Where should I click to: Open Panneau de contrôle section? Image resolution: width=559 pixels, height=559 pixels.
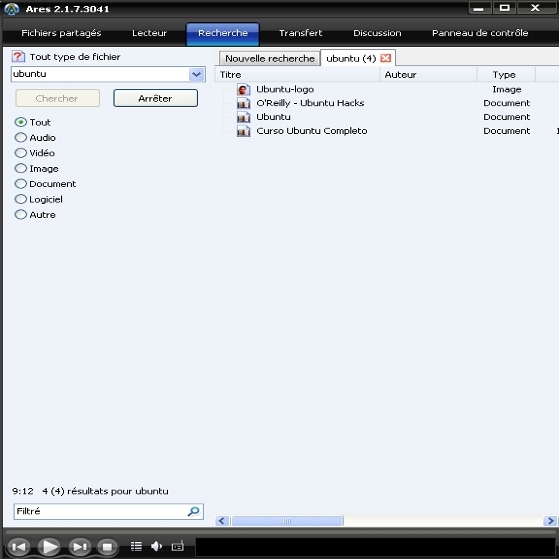point(480,33)
